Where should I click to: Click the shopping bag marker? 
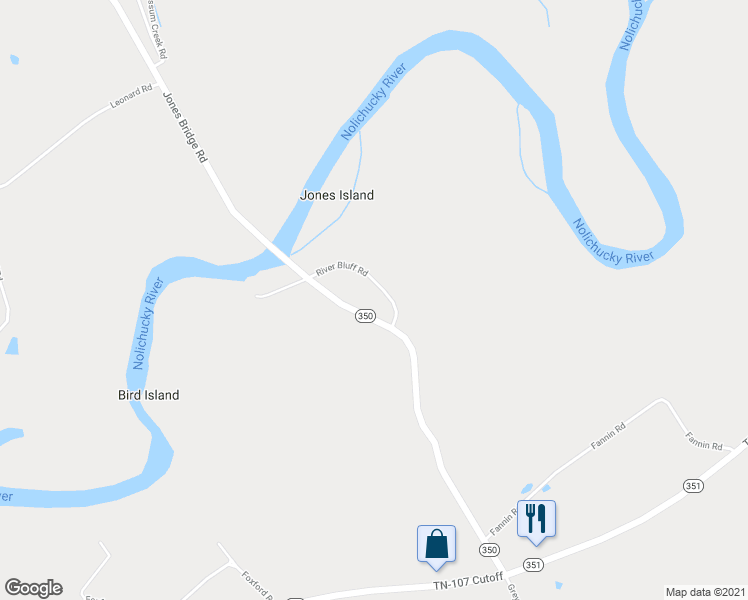coord(436,547)
